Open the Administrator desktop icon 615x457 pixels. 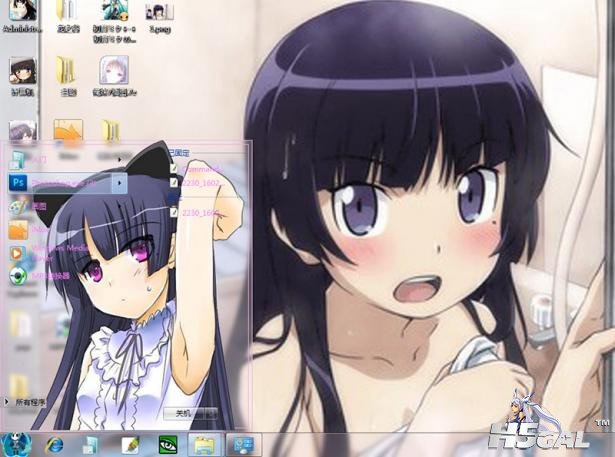pos(22,16)
